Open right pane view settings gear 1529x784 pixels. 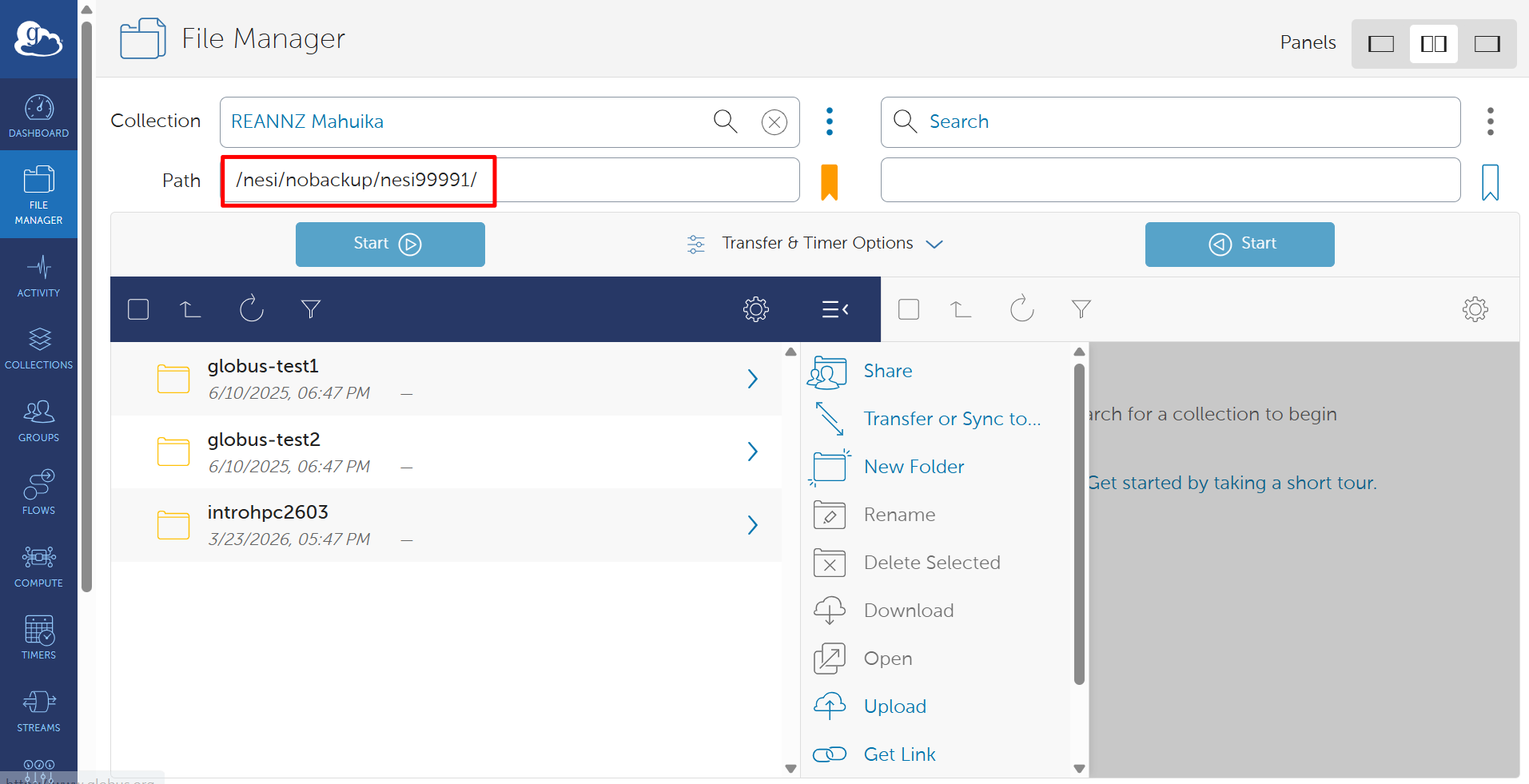[x=1475, y=309]
